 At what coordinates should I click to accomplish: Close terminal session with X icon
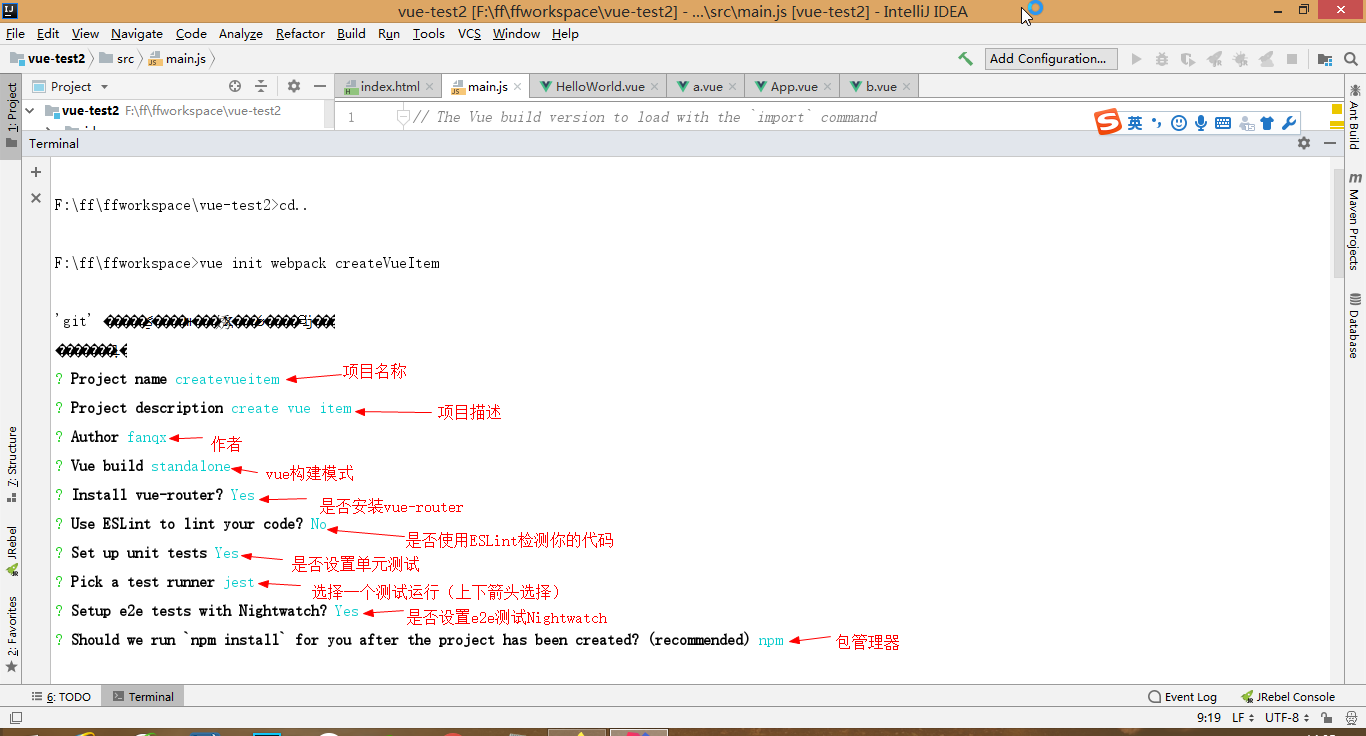[36, 198]
